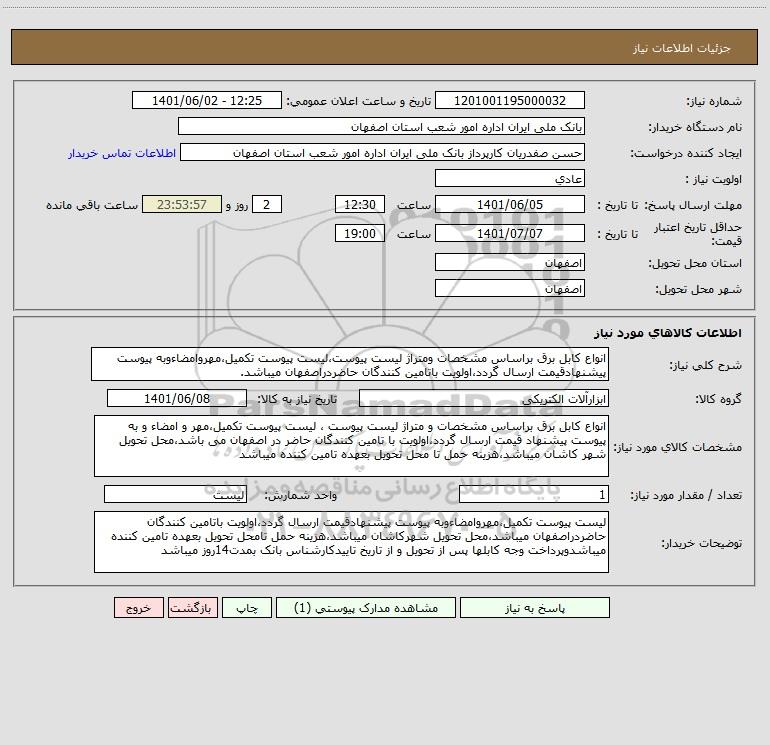Select the شماره نیاز field 1201001195000032
This screenshot has width=770, height=745.
pyautogui.click(x=510, y=101)
